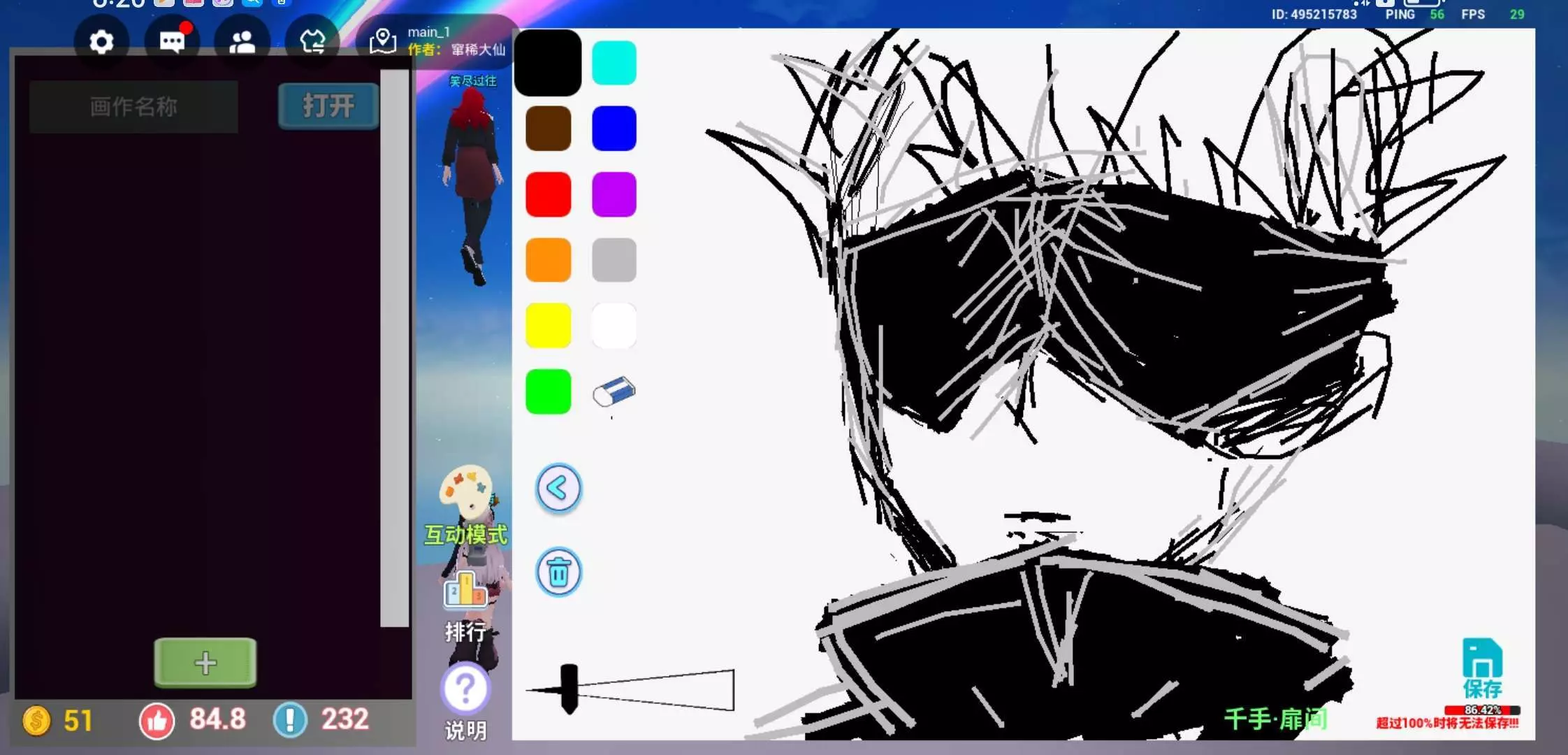
Task: Select the eraser tool
Action: point(614,391)
